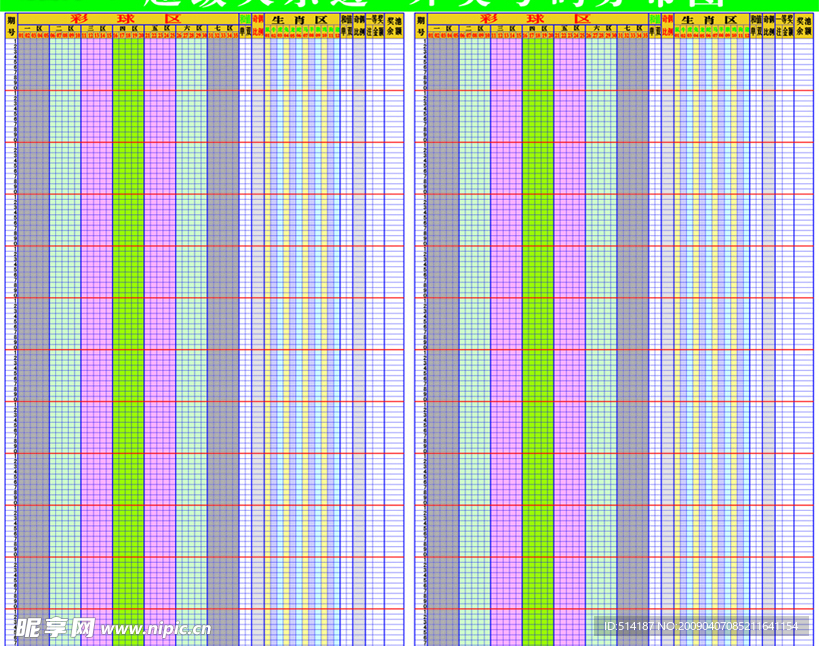
Task: Select 七区 header in right chart
Action: click(x=632, y=28)
